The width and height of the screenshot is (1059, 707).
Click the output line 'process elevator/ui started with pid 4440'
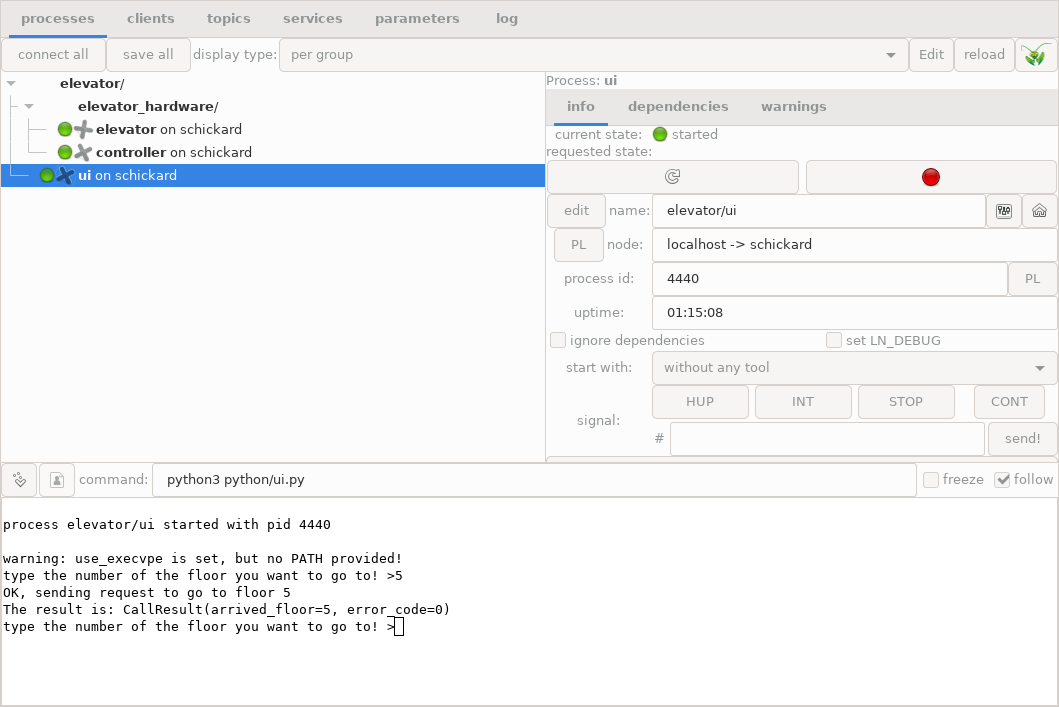pyautogui.click(x=167, y=525)
